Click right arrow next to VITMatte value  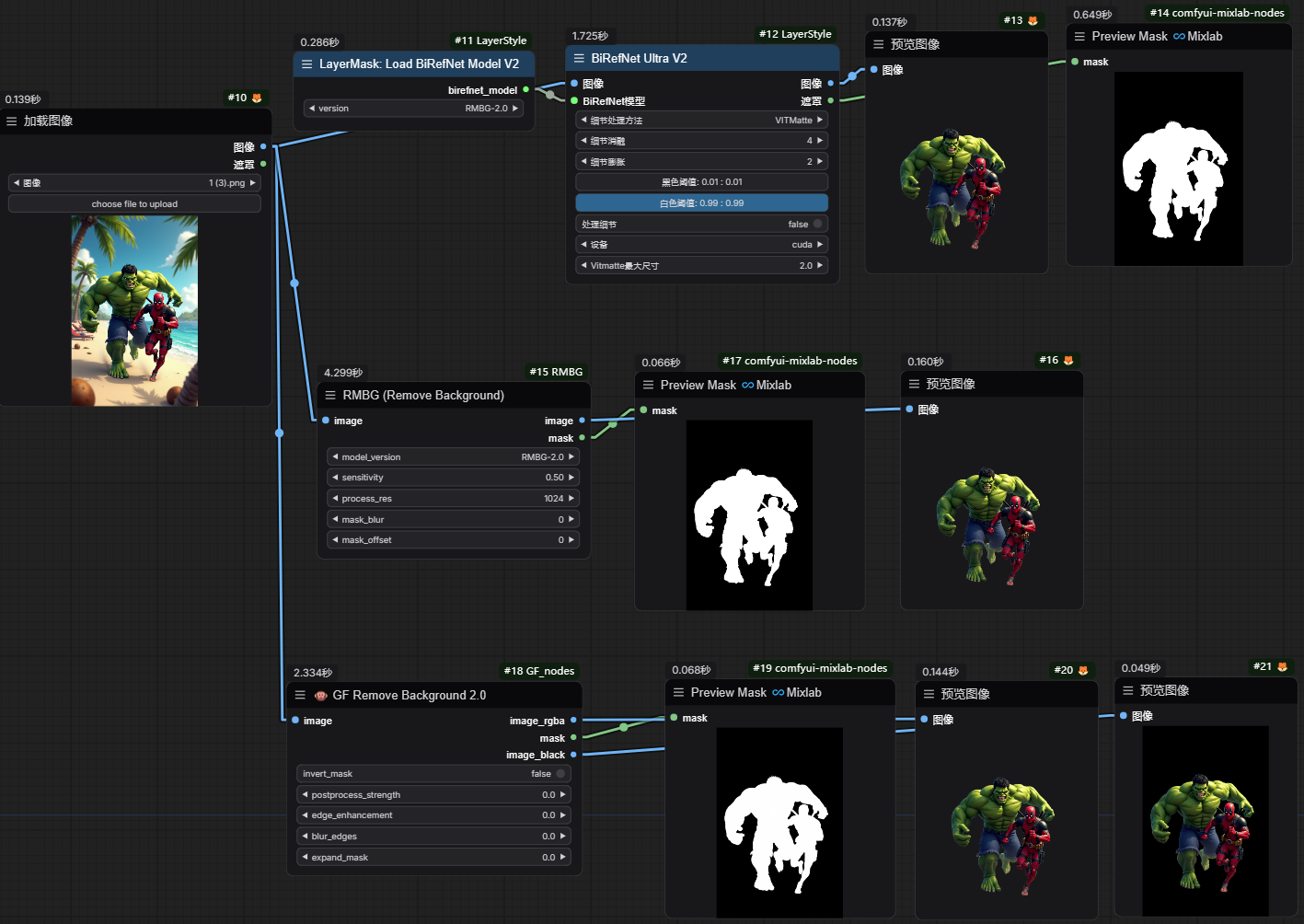click(820, 120)
